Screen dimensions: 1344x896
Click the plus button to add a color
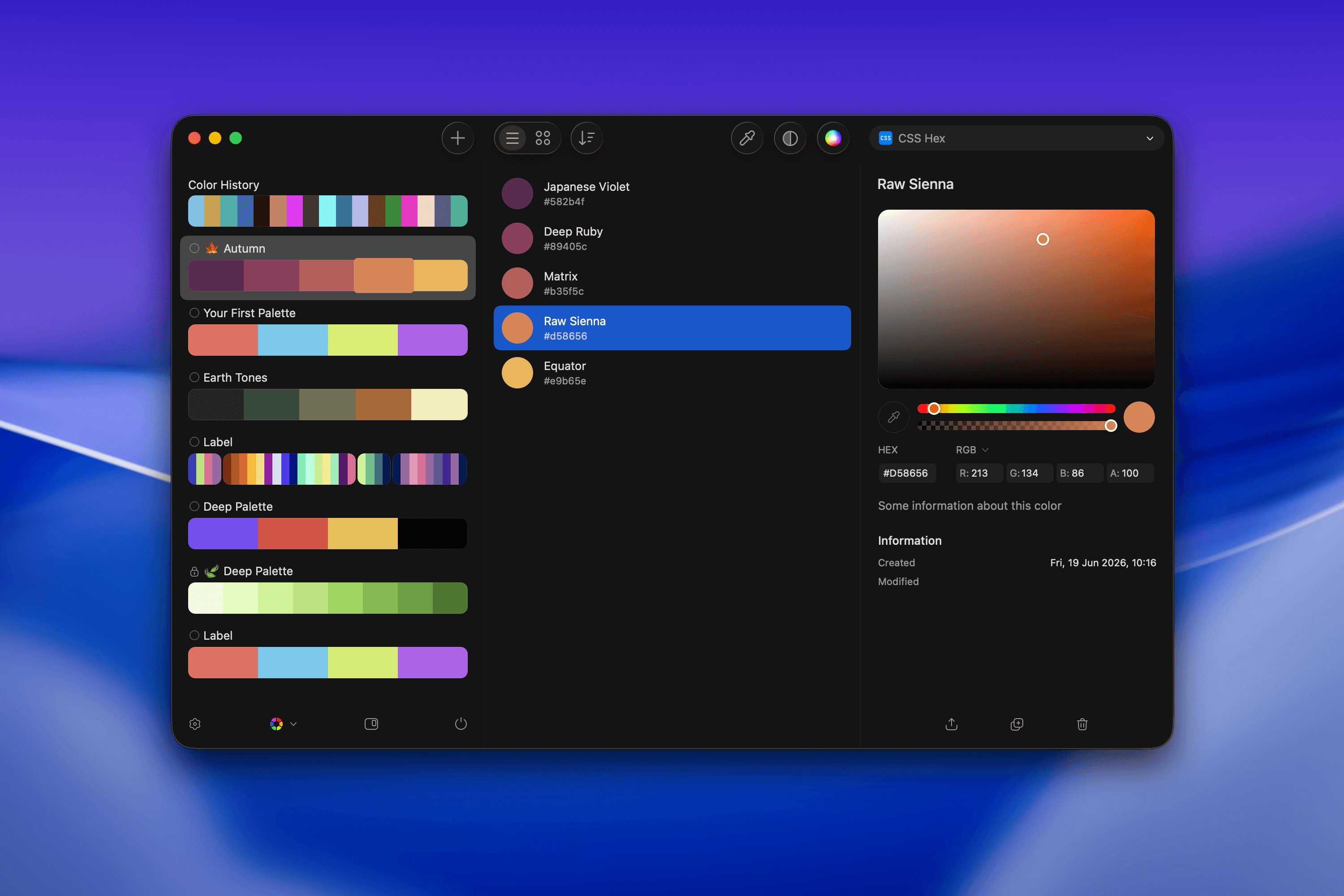click(x=457, y=138)
